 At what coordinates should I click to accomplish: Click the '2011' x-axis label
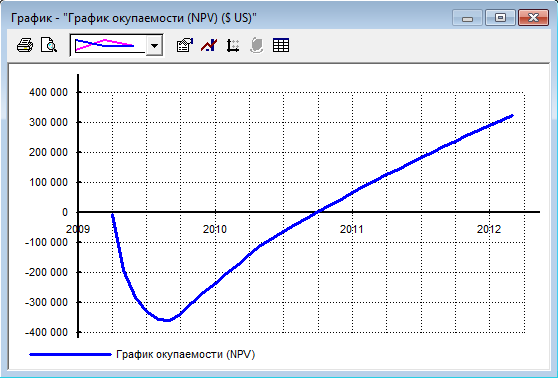click(x=352, y=229)
